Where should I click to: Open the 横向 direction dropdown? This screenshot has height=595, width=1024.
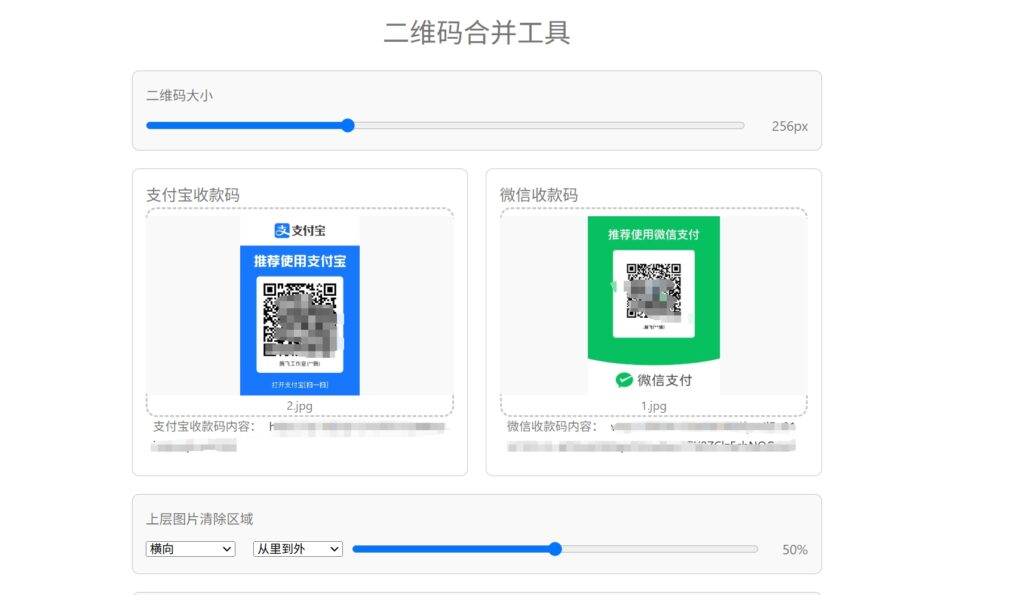point(190,549)
